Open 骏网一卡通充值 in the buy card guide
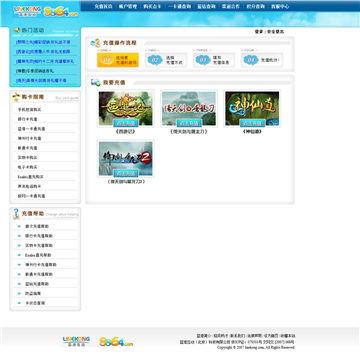The height and width of the screenshot is (360, 360). click(31, 196)
